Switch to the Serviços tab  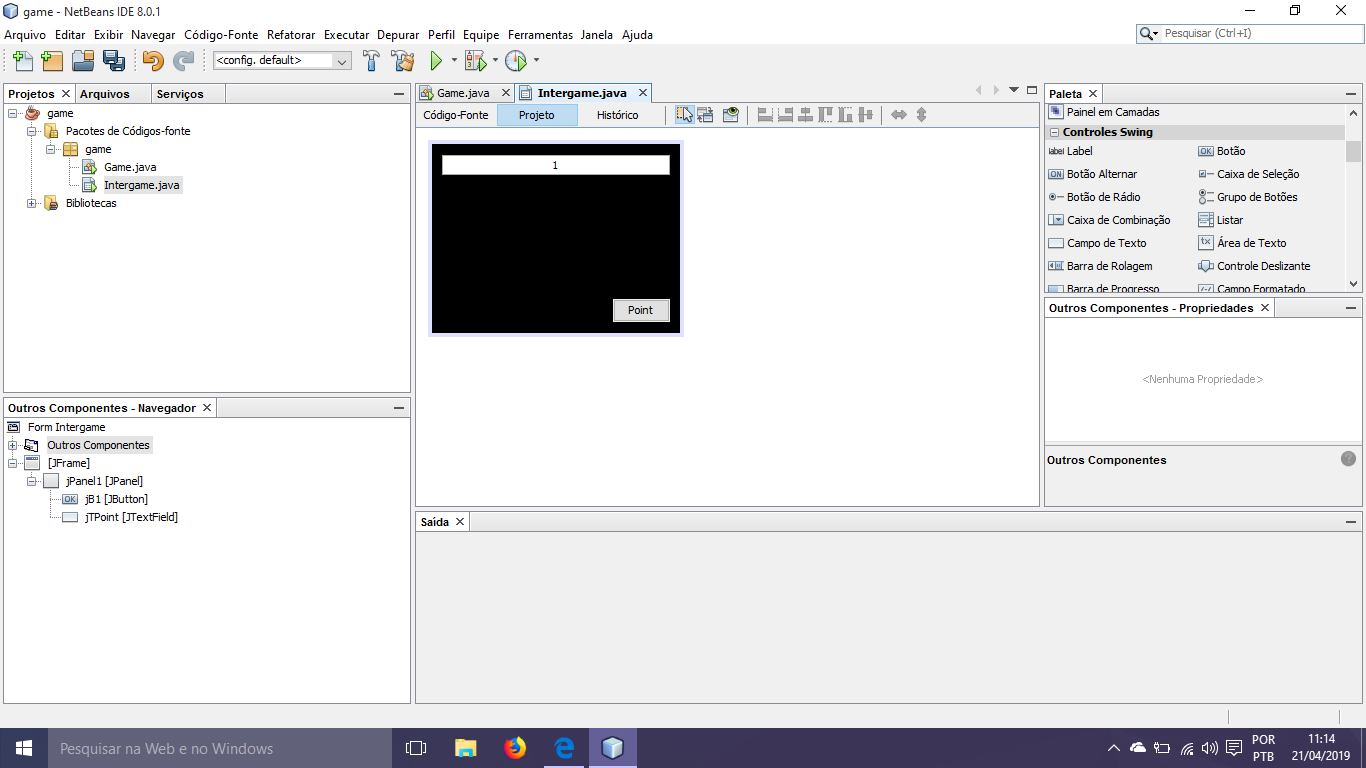(180, 94)
